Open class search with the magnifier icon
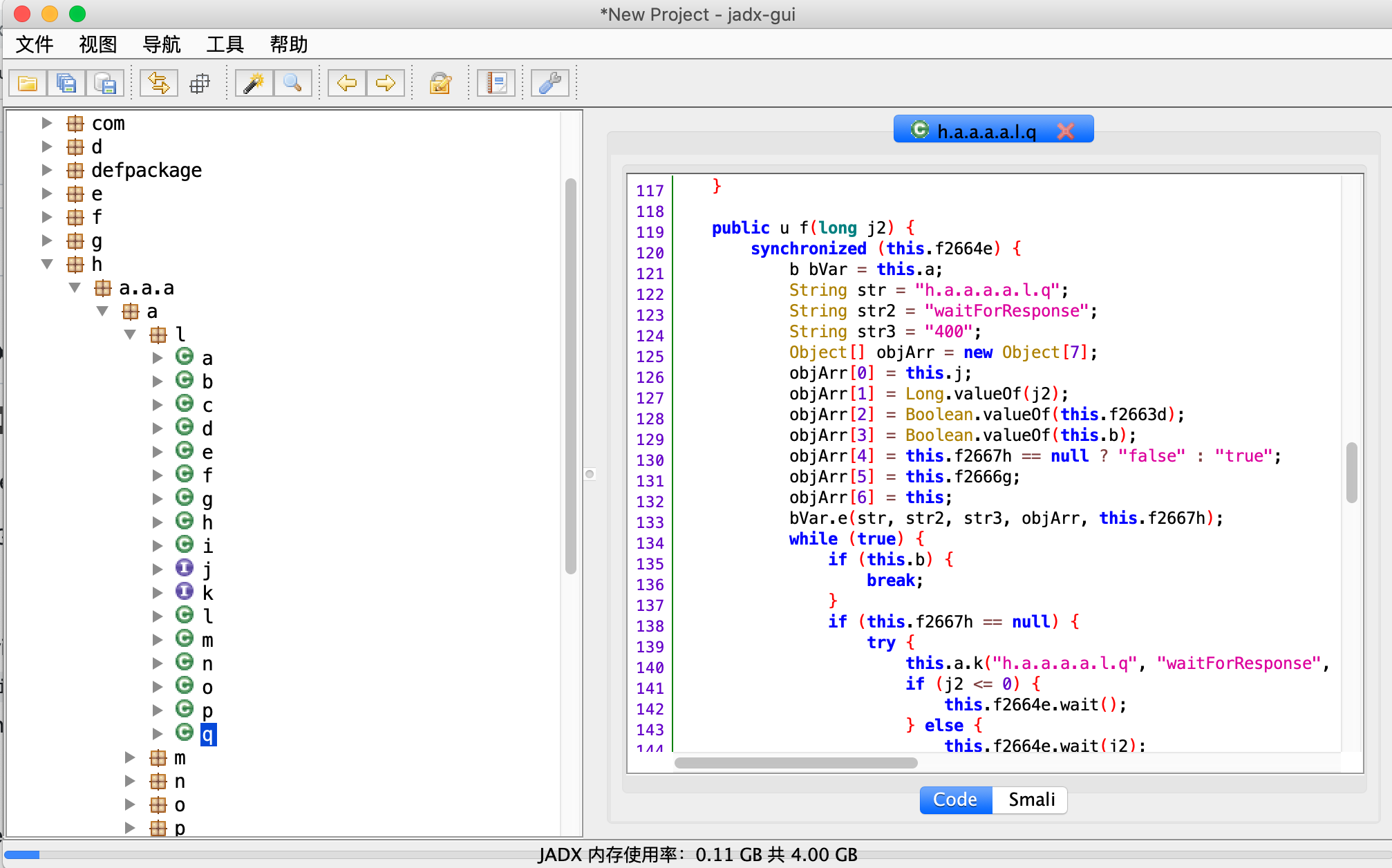 (x=292, y=84)
